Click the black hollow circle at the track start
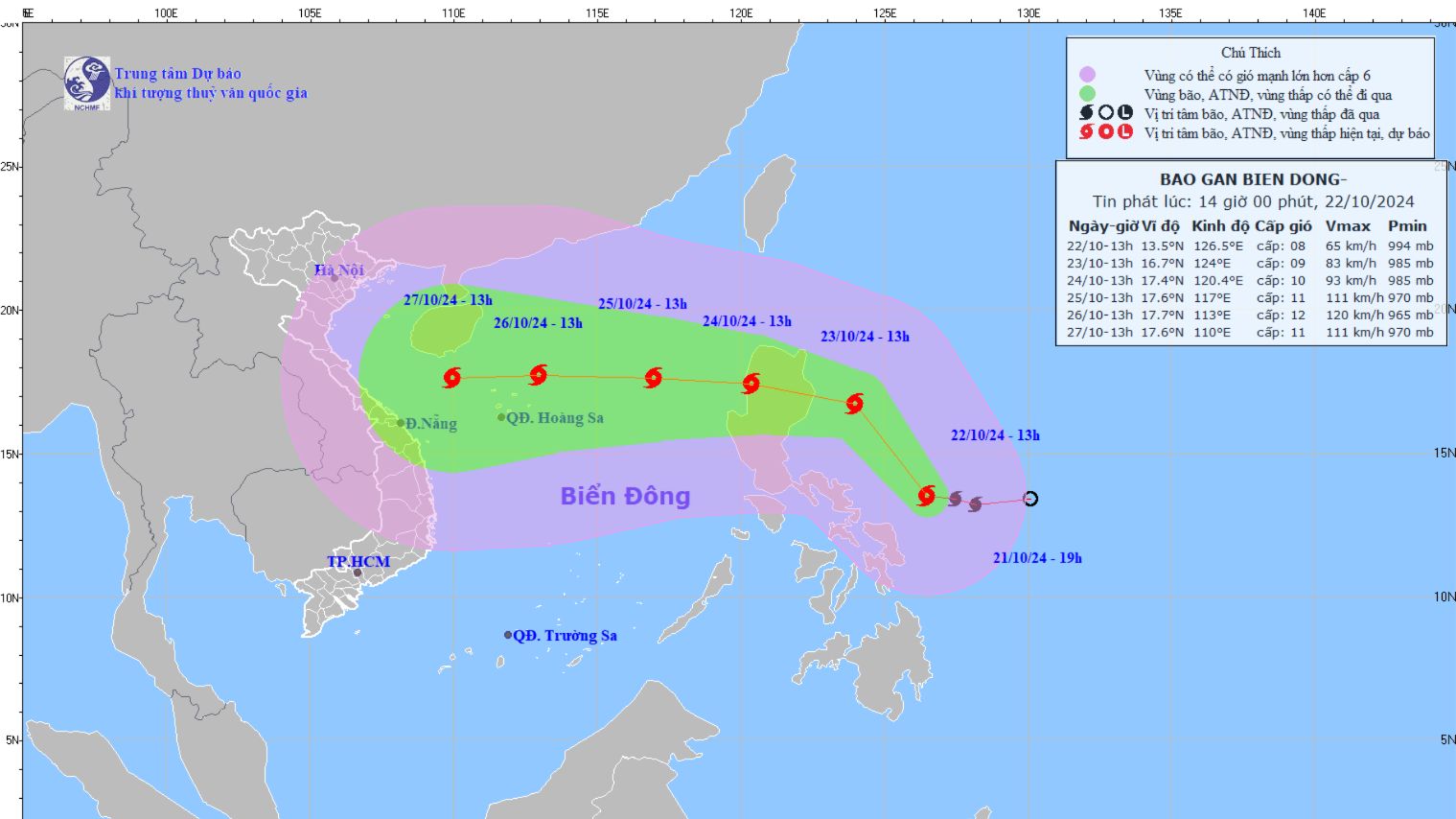Image resolution: width=1456 pixels, height=819 pixels. pyautogui.click(x=1030, y=499)
